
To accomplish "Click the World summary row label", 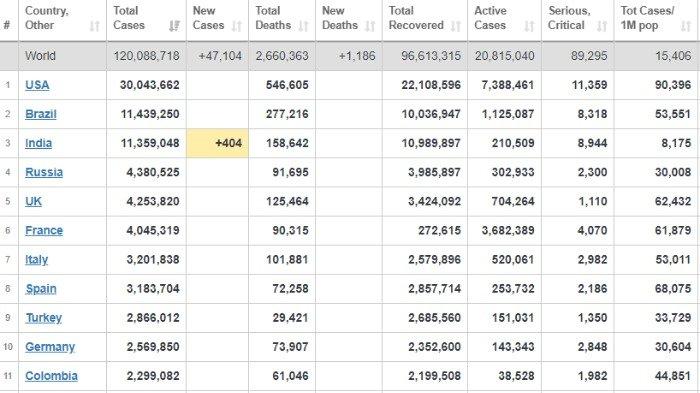I will pos(40,56).
